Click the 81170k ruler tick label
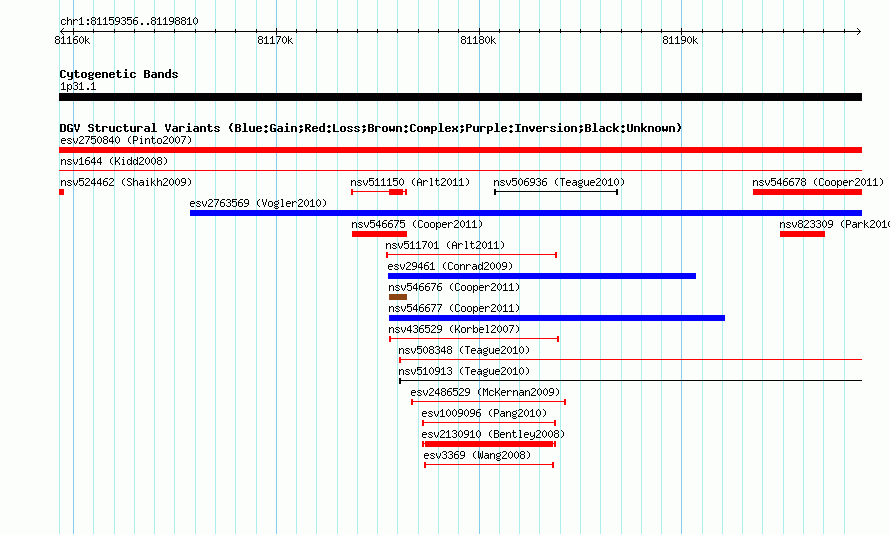 pyautogui.click(x=275, y=40)
